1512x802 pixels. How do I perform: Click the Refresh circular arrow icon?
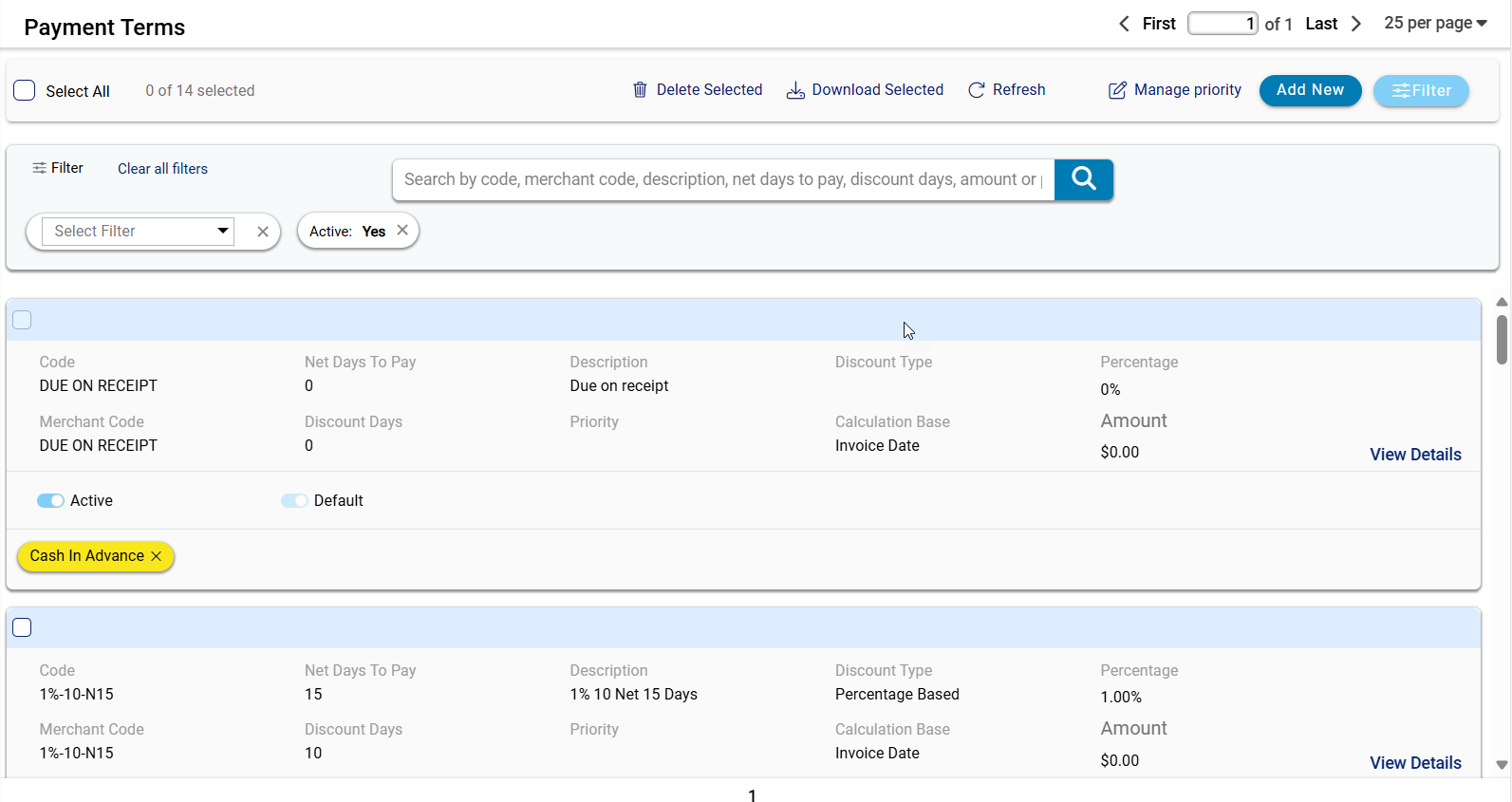pos(976,90)
